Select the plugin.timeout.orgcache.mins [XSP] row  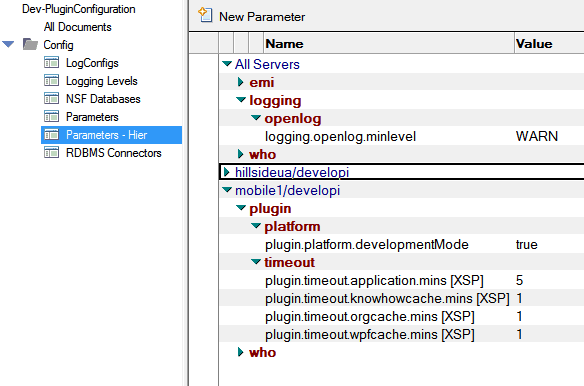370,316
